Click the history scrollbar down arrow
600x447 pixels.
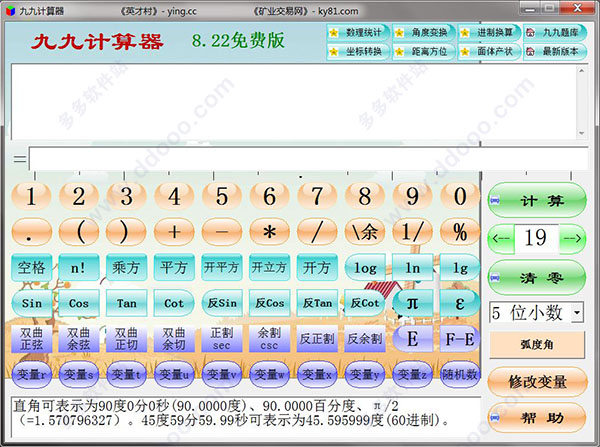click(582, 133)
